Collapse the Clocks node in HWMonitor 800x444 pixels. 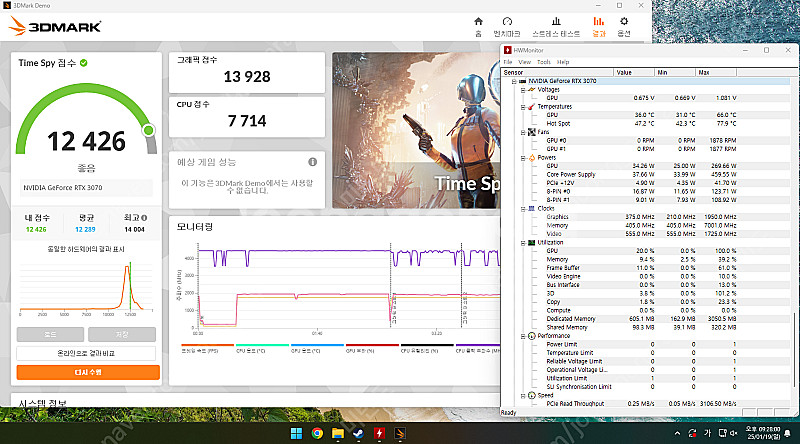[x=523, y=209]
